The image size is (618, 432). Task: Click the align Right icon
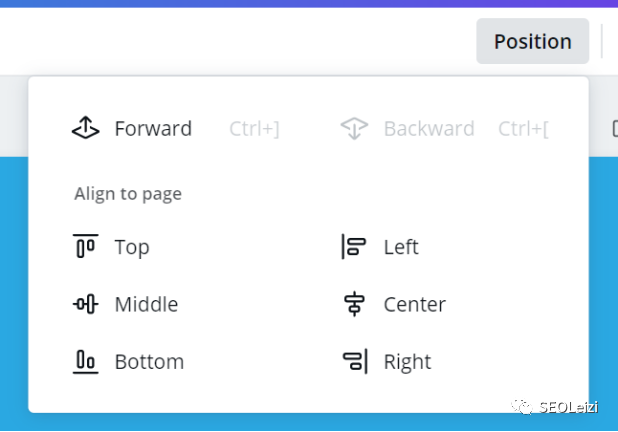coord(355,361)
